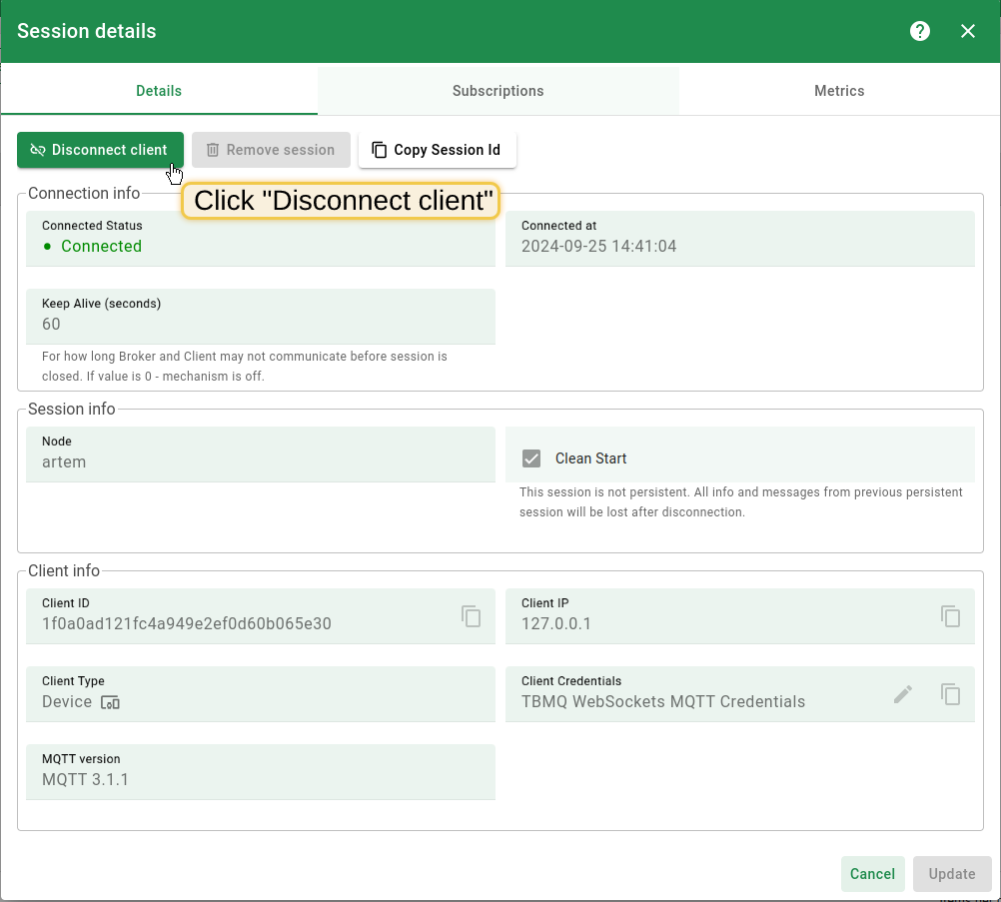Viewport: 1001px width, 902px height.
Task: Open help via the question mark icon
Action: [x=919, y=31]
